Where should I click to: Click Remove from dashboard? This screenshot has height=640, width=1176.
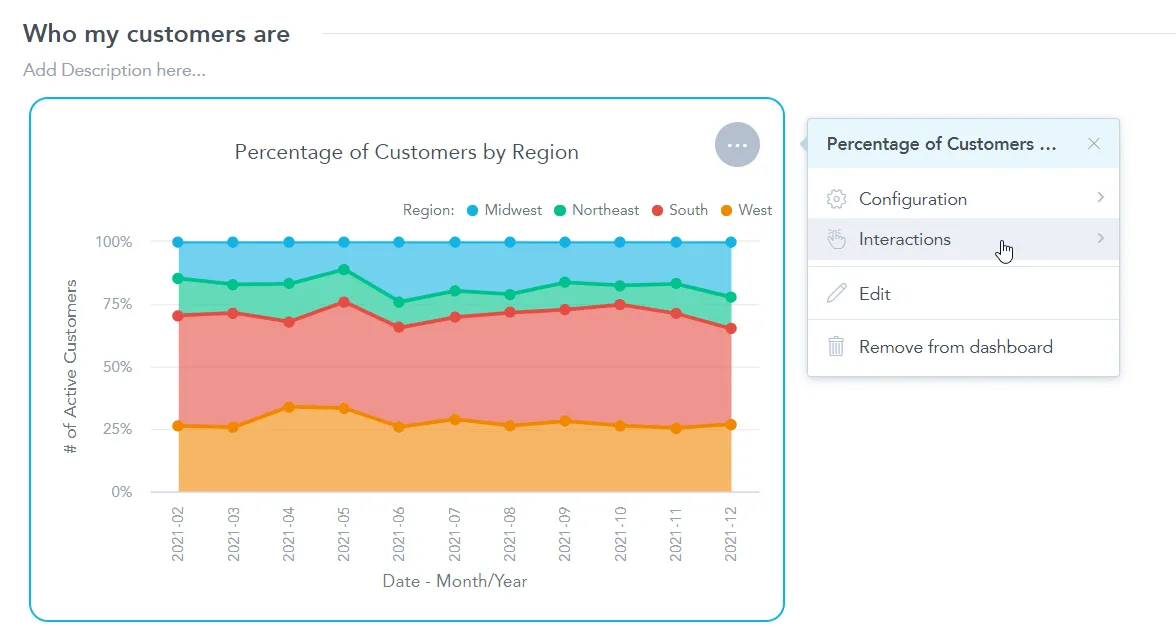(x=955, y=346)
